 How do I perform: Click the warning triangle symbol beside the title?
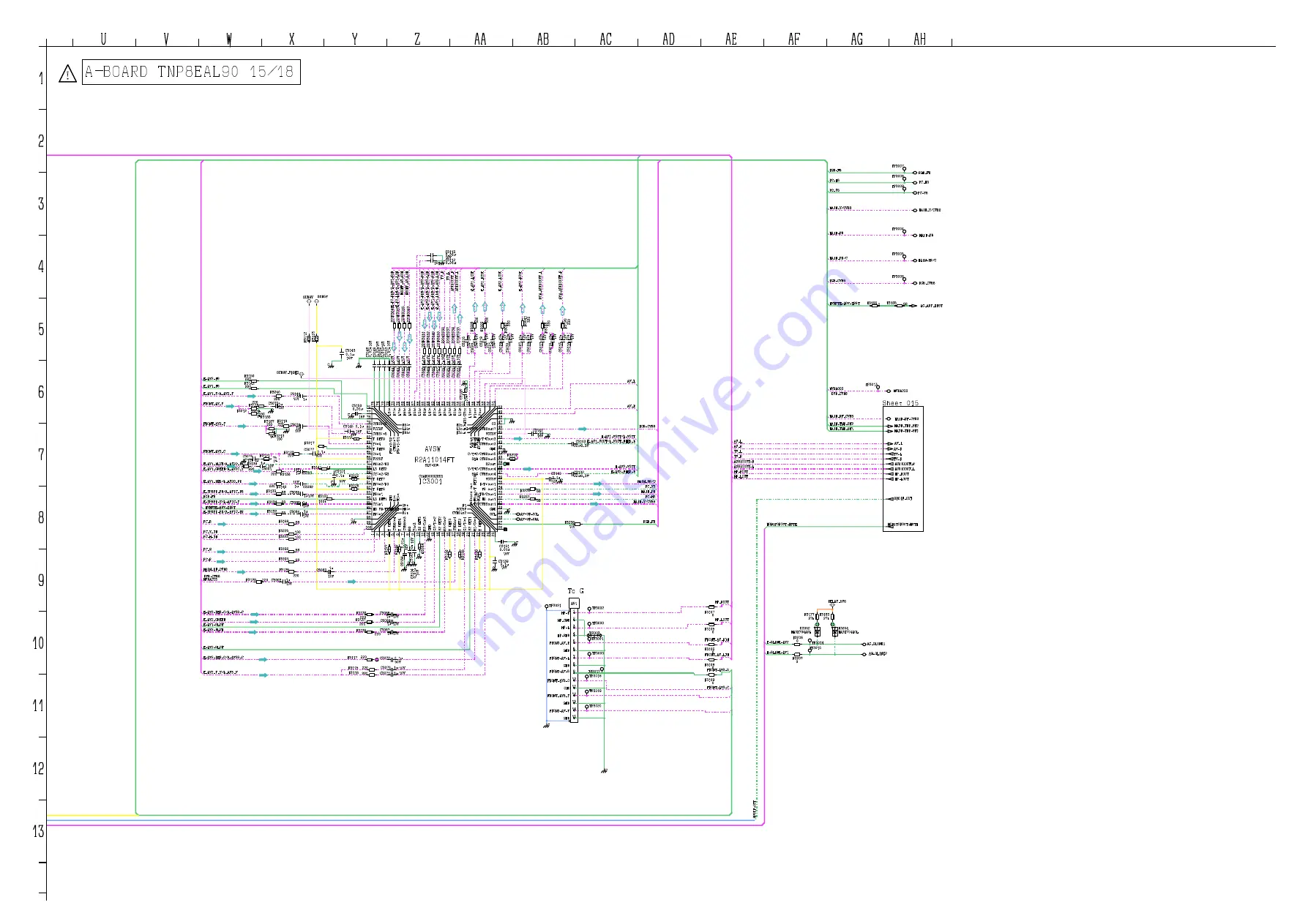[67, 74]
